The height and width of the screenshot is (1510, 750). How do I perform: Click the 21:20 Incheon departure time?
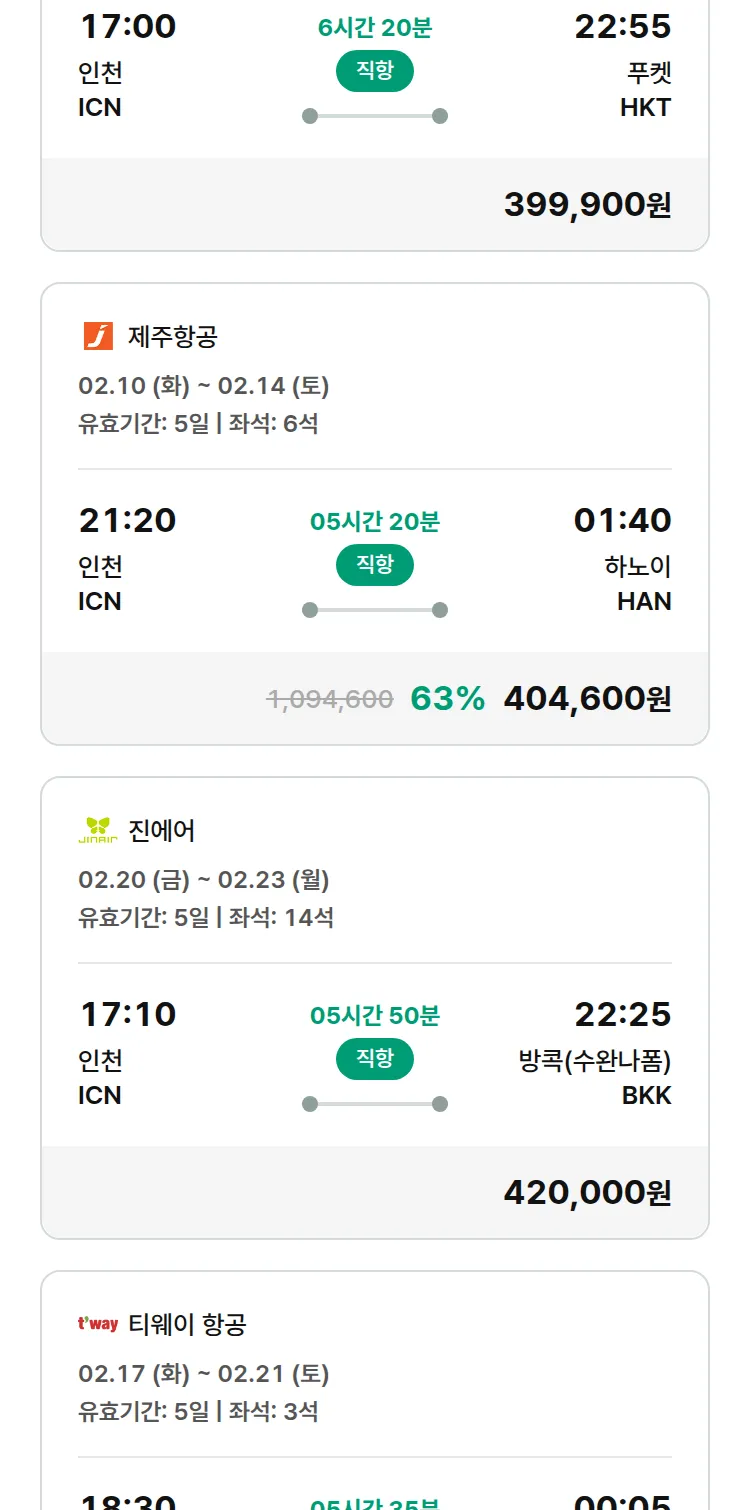[x=128, y=521]
